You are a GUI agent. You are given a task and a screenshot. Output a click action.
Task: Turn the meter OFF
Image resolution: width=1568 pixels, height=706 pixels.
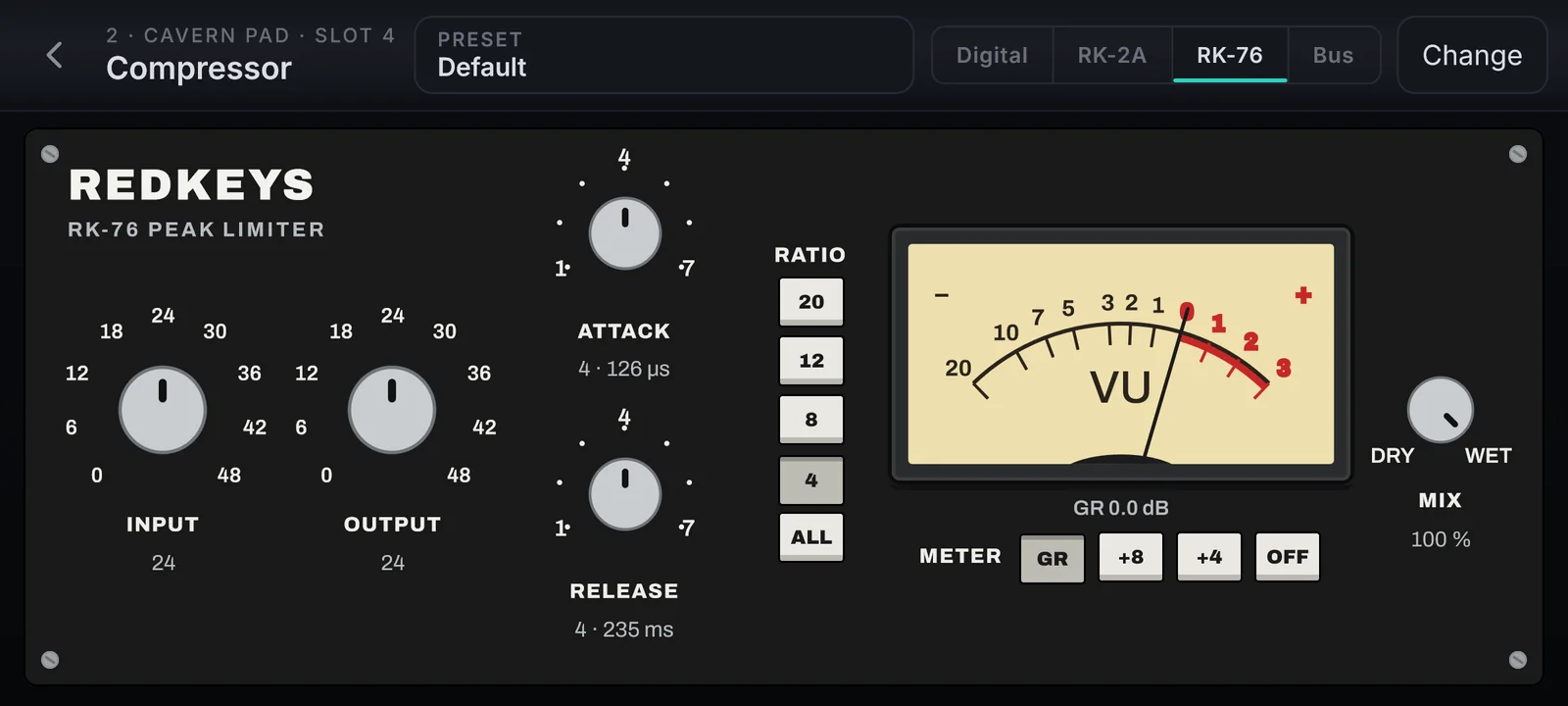click(x=1288, y=557)
